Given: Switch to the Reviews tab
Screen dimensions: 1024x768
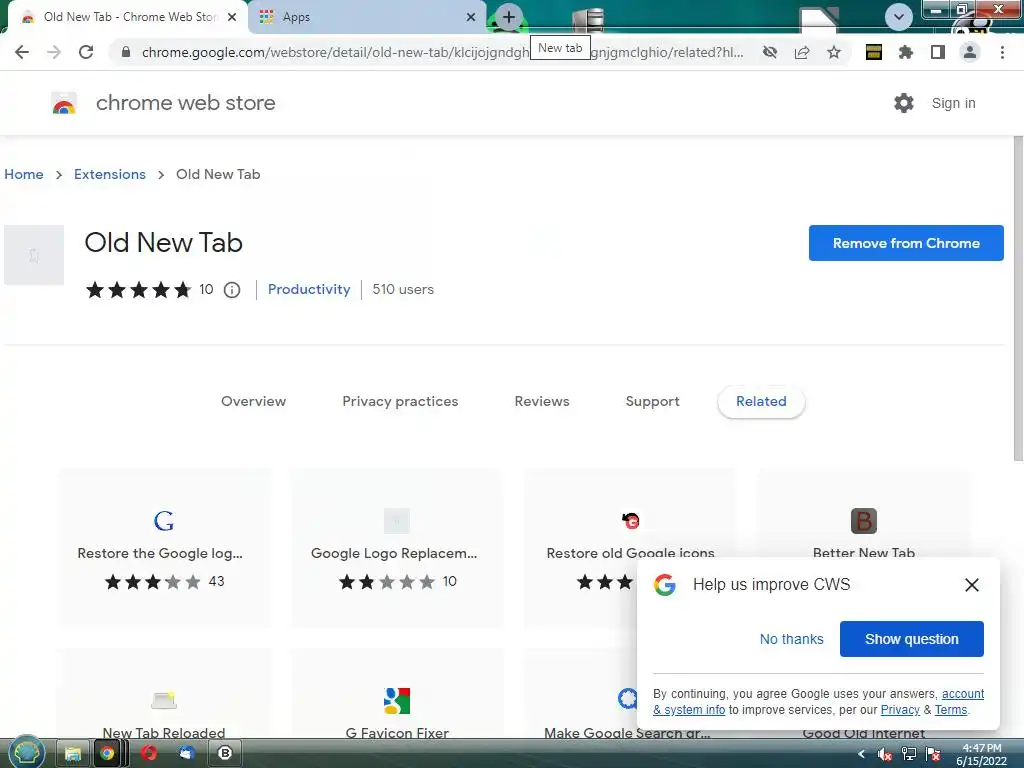Looking at the screenshot, I should click(x=542, y=402).
